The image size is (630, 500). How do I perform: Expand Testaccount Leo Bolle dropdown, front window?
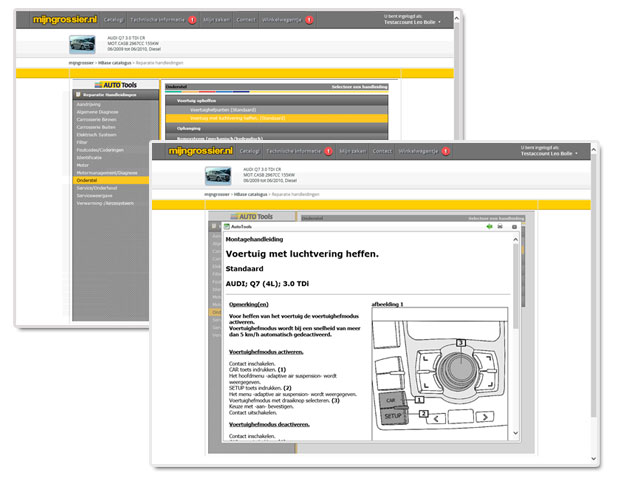coord(549,154)
